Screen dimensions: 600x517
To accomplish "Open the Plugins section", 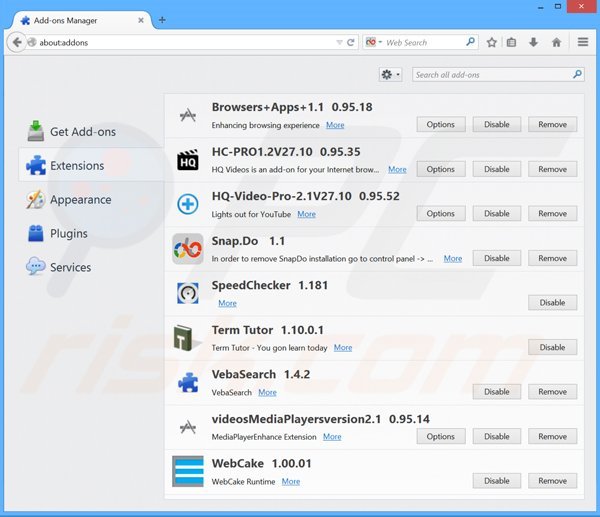I will click(91, 233).
